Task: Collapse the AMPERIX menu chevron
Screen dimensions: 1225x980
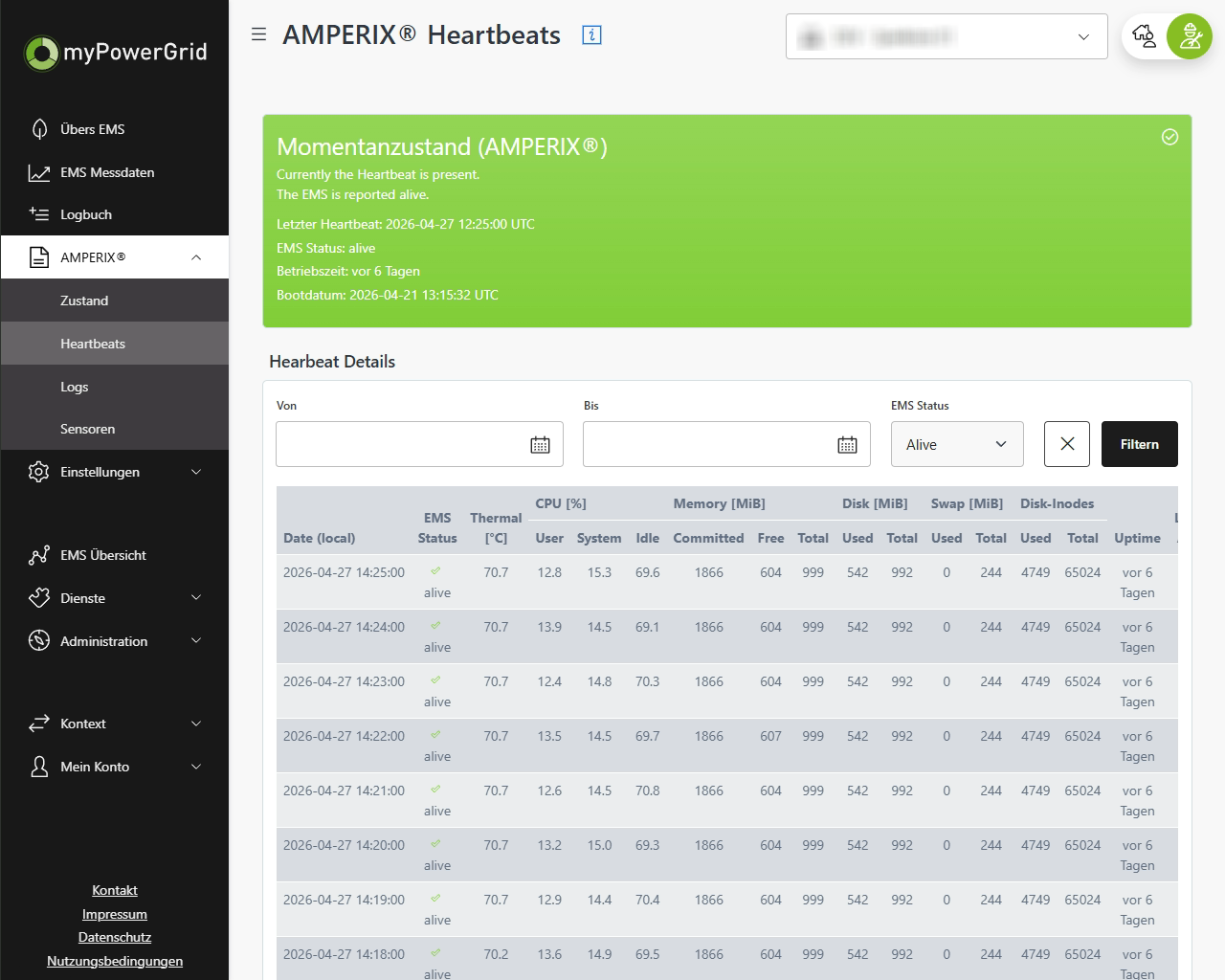Action: (196, 257)
